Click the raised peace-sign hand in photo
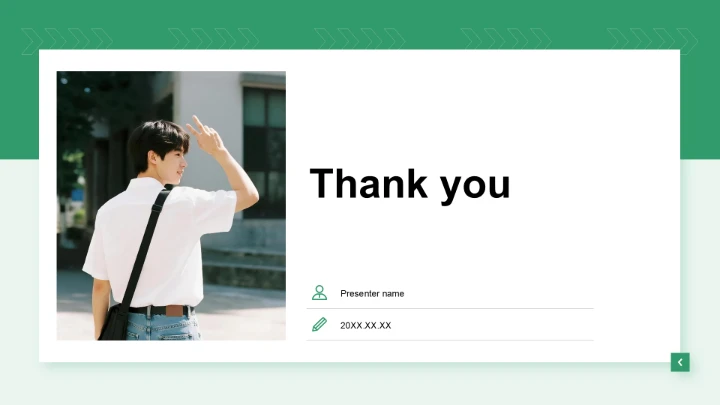Image resolution: width=720 pixels, height=405 pixels. 206,135
